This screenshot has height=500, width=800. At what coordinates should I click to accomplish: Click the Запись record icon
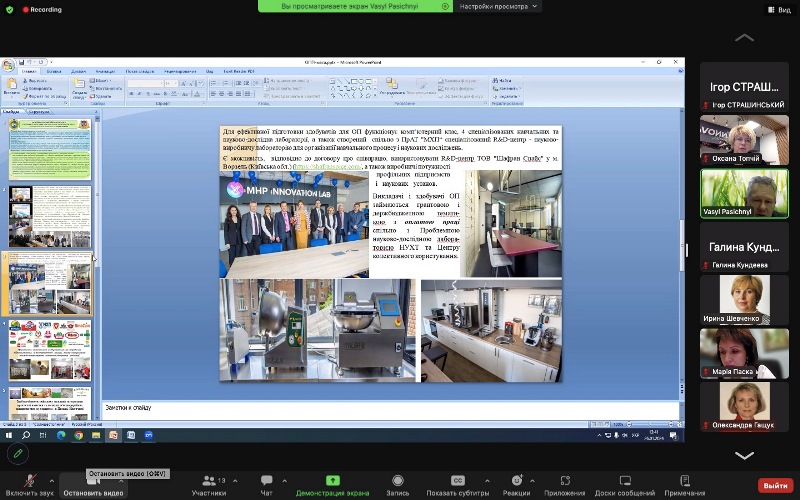398,481
